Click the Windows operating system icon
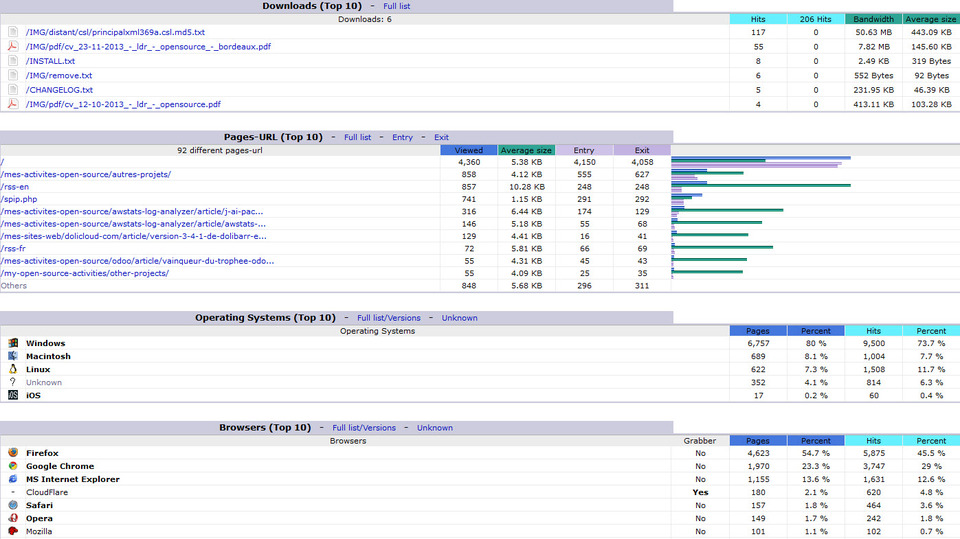 tap(13, 344)
